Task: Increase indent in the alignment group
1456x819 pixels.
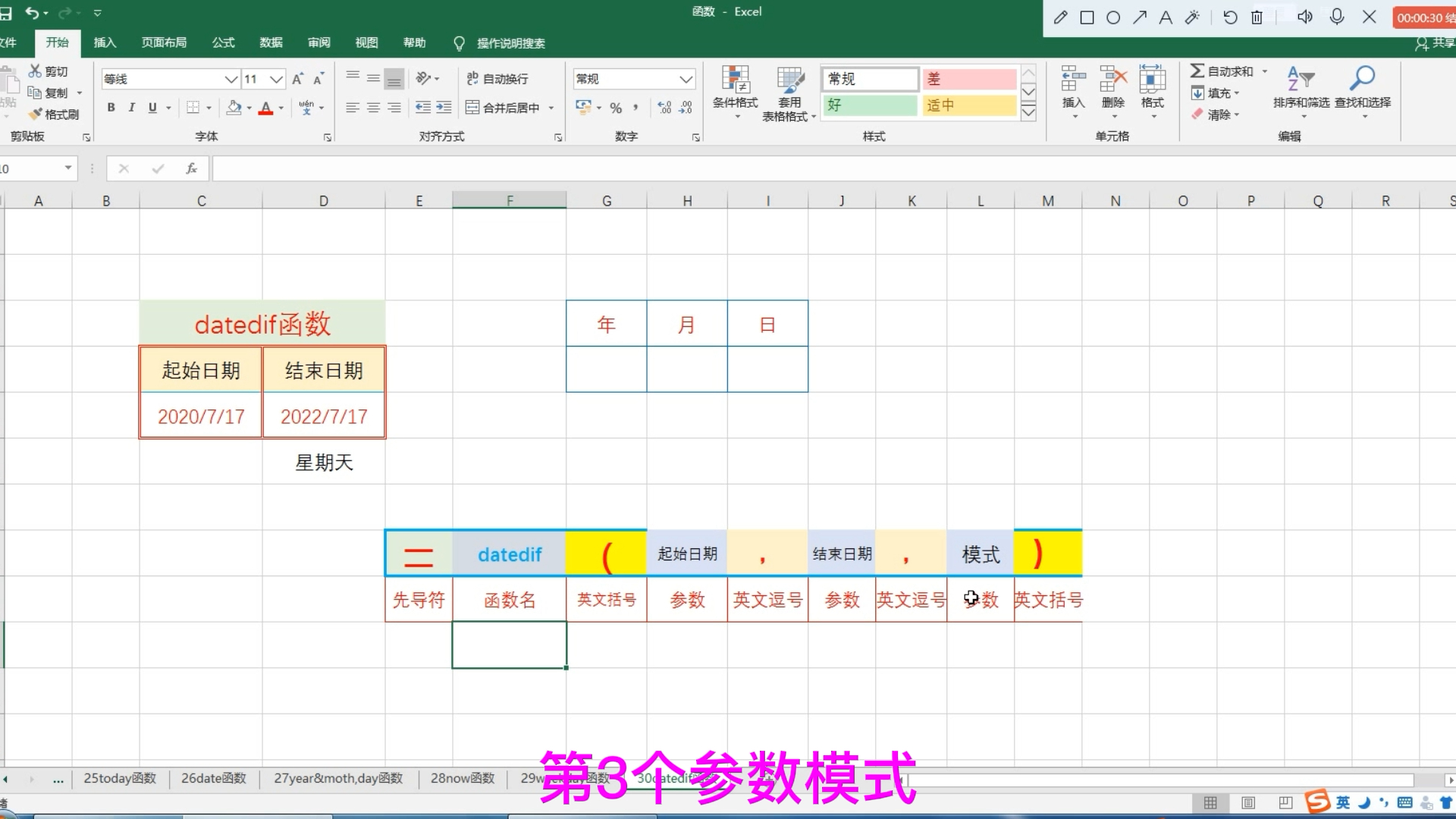Action: pyautogui.click(x=444, y=108)
